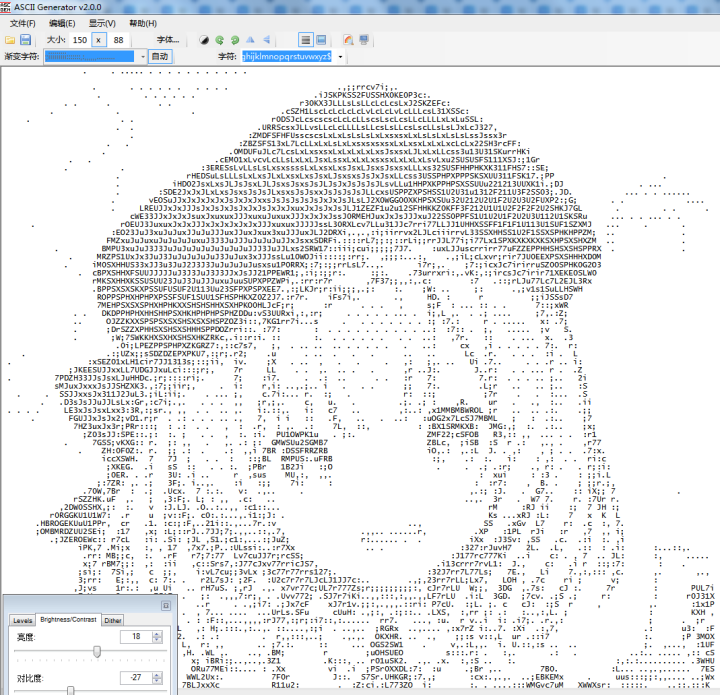Expand the 渐变字符 ramp dropdown arrow

point(143,56)
